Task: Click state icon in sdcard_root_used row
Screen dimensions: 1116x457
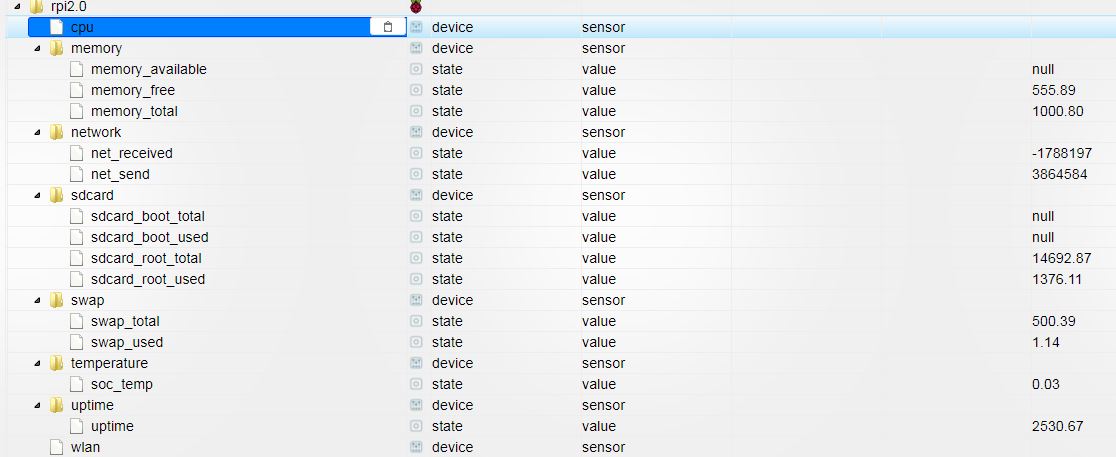Action: (x=416, y=279)
